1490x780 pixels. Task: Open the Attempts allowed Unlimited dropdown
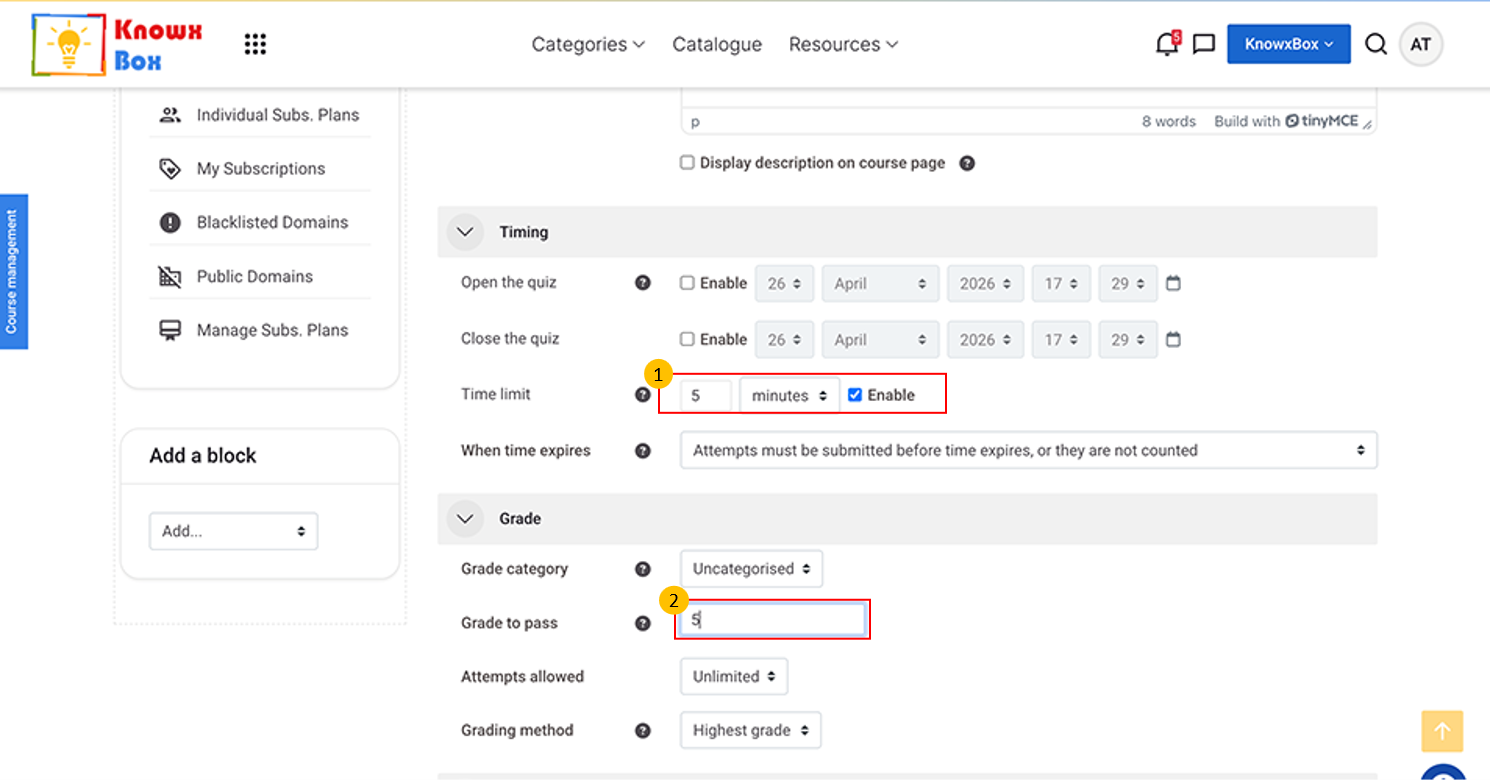tap(734, 677)
